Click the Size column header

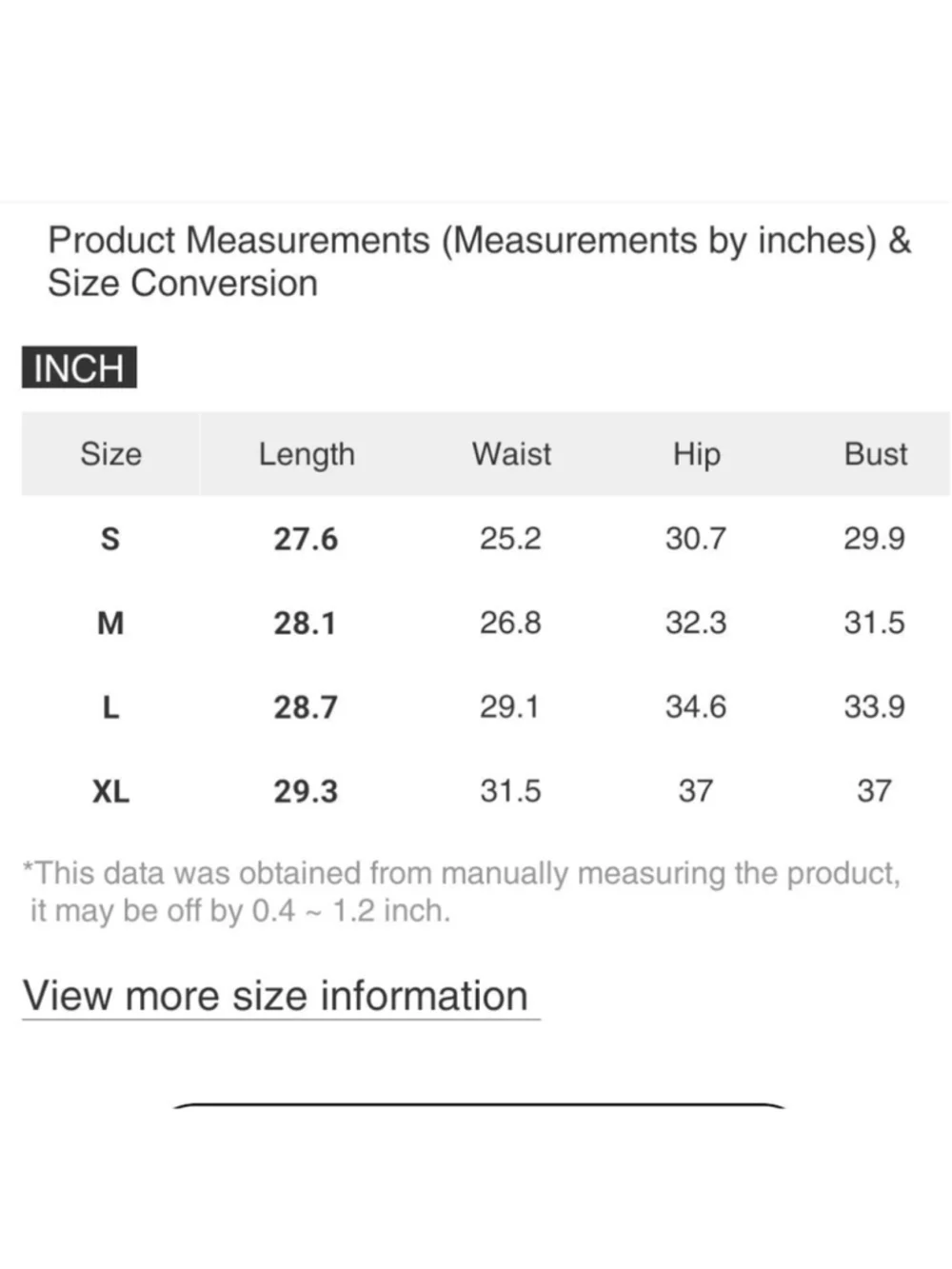pos(110,453)
